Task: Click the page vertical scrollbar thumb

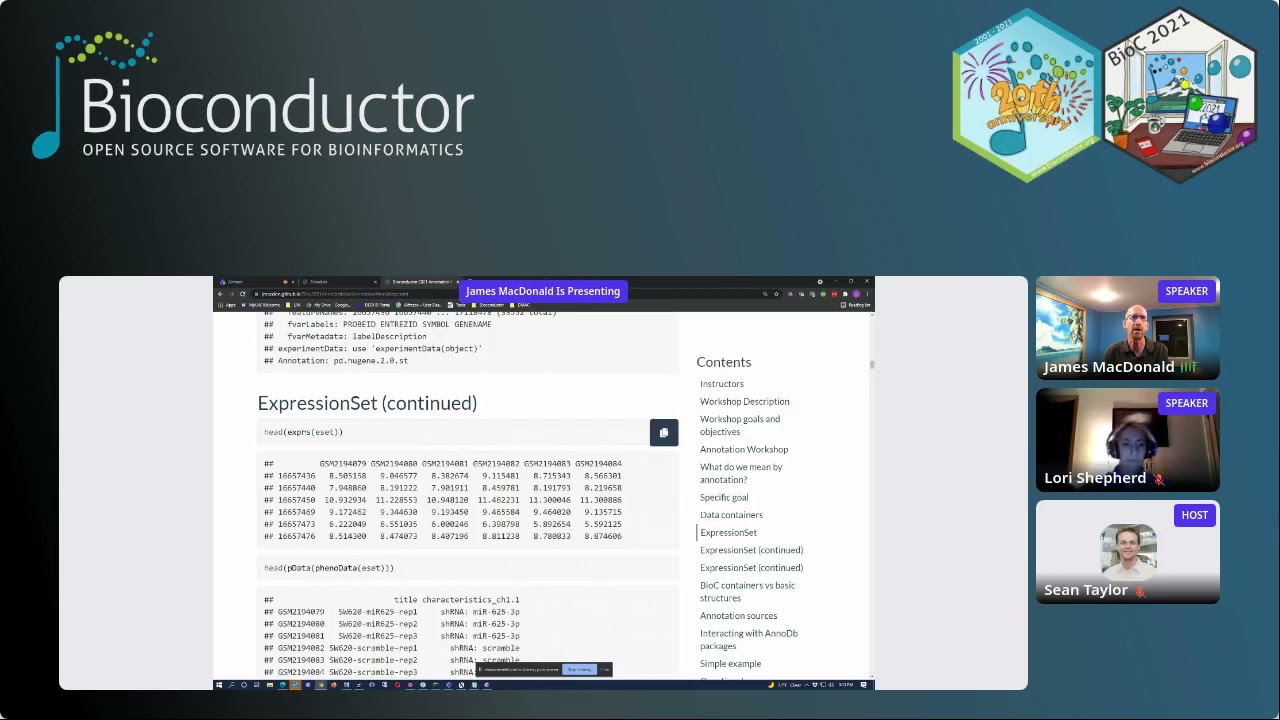Action: click(x=872, y=365)
